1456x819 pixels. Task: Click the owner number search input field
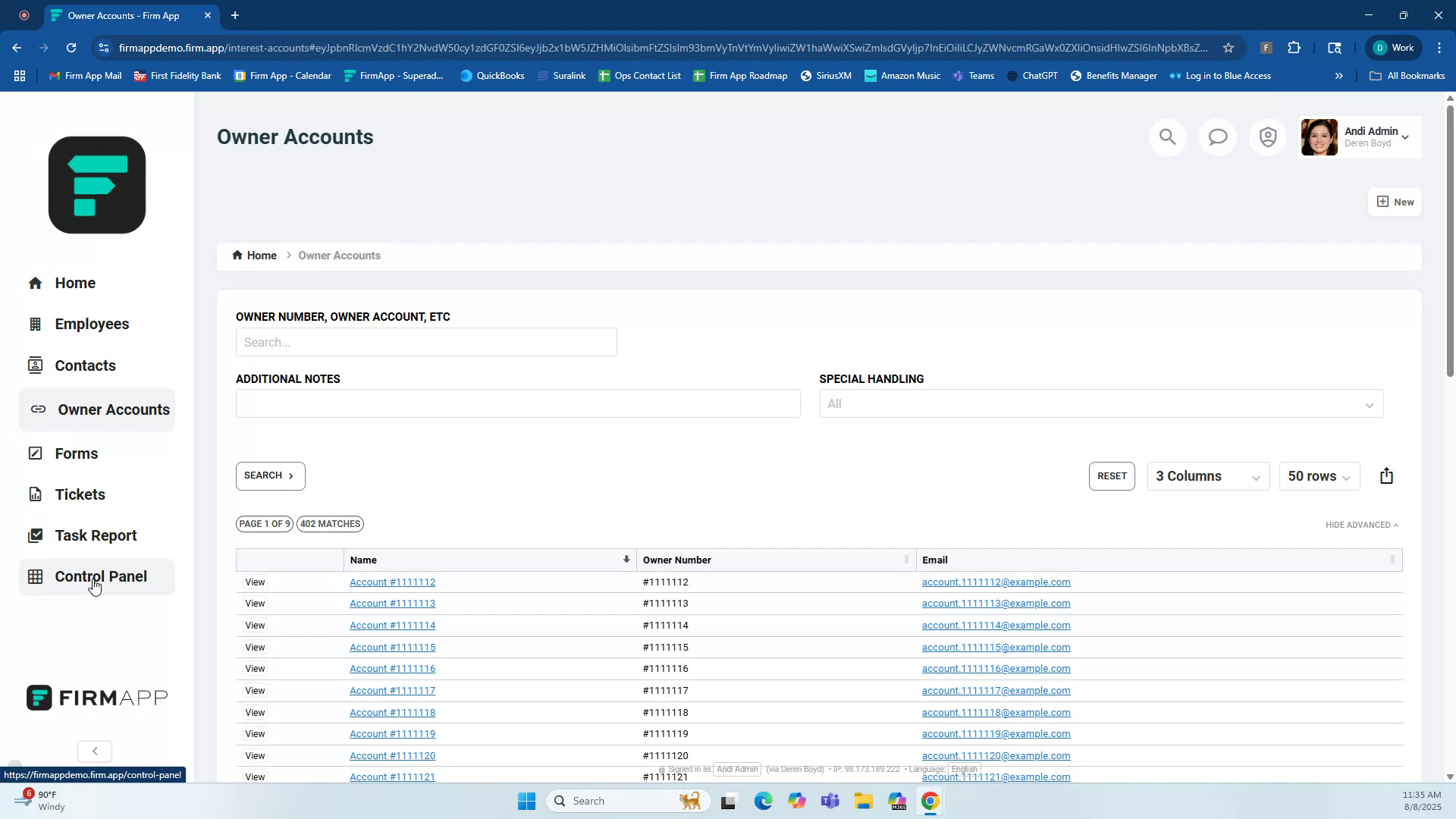click(x=426, y=342)
